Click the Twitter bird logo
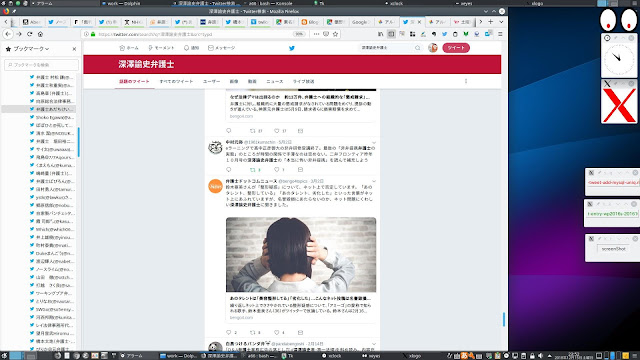 (x=292, y=48)
